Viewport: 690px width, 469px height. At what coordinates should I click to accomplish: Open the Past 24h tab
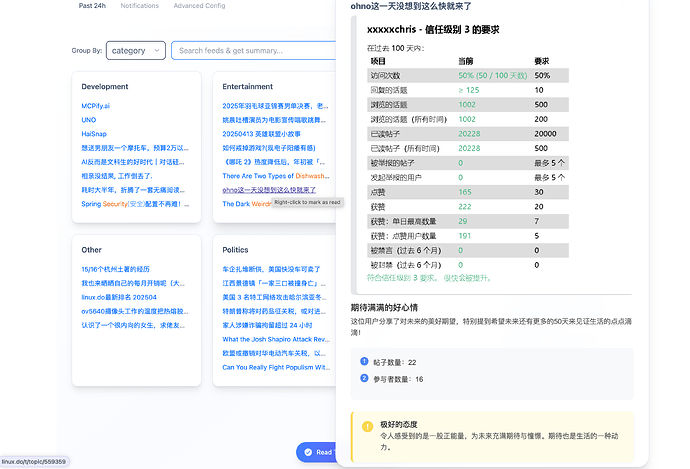tap(92, 6)
